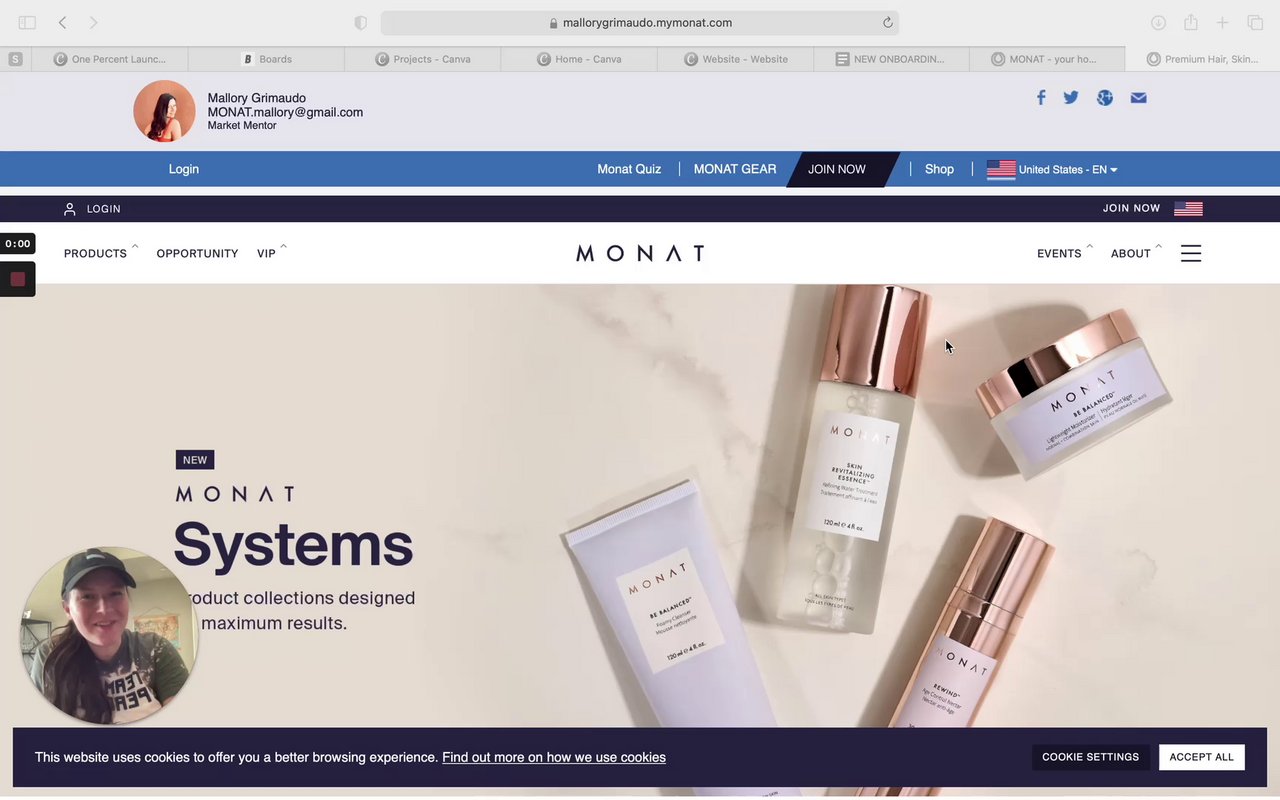Open the United States - EN country dropdown
The image size is (1280, 800).
1052,169
